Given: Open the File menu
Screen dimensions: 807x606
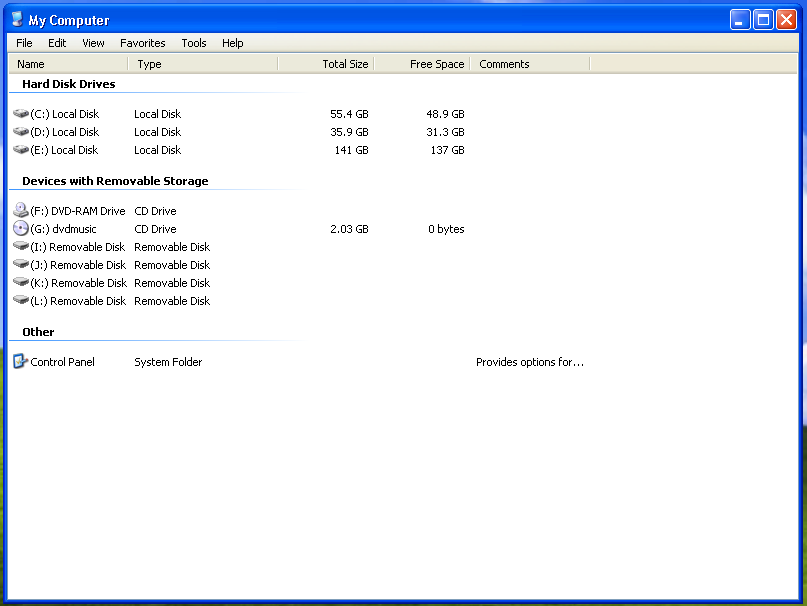Looking at the screenshot, I should 24,43.
